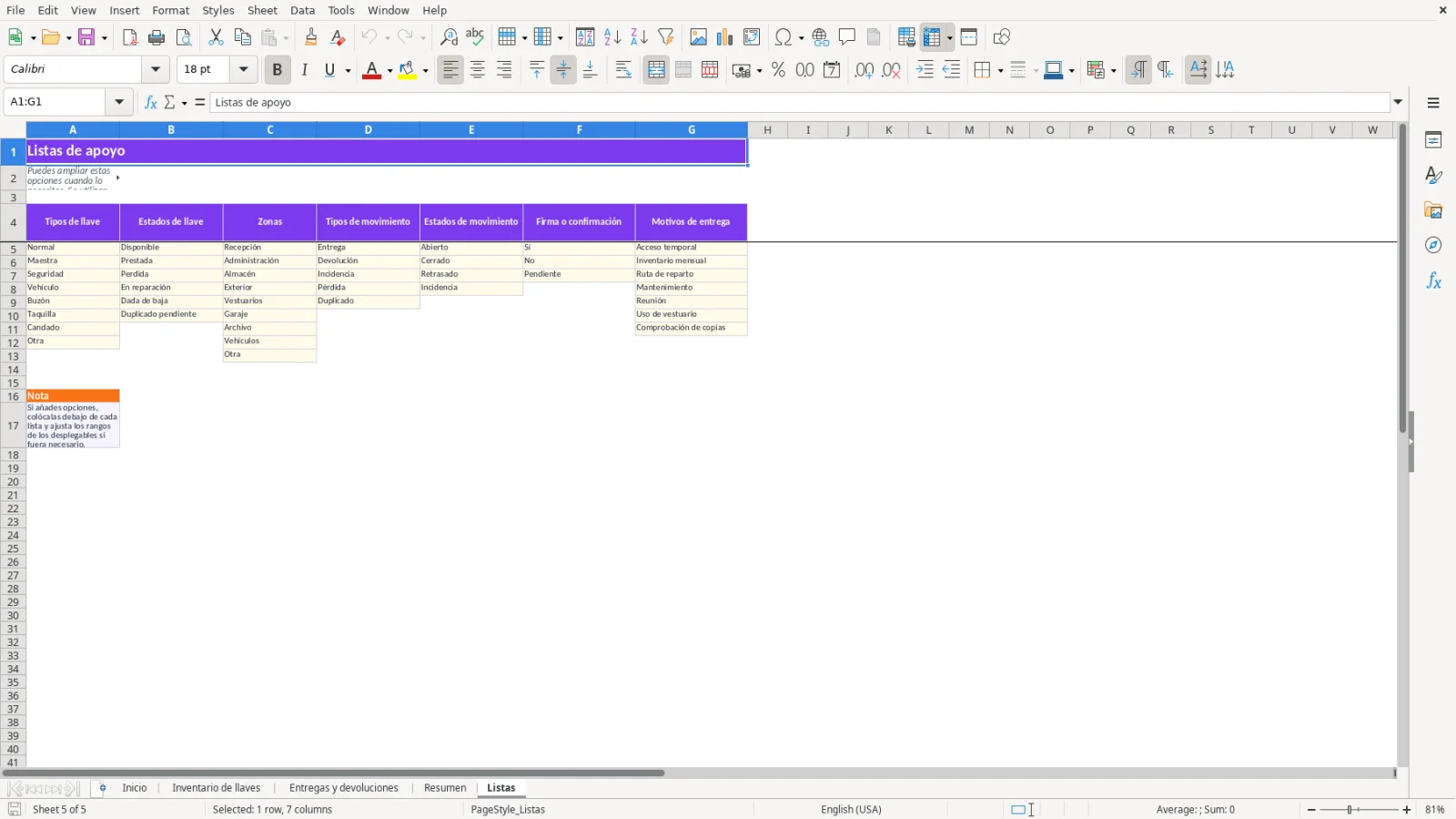Toggle AutoFilter

[666, 37]
